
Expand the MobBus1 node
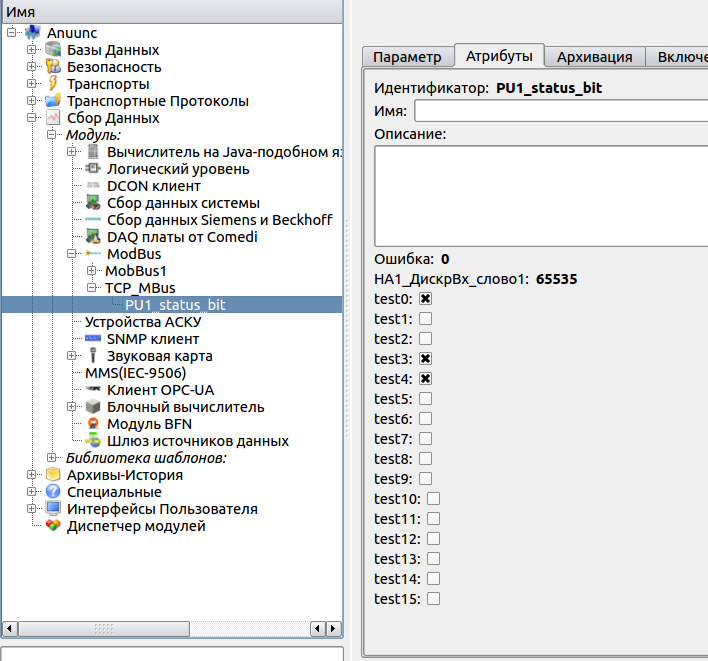click(x=92, y=271)
